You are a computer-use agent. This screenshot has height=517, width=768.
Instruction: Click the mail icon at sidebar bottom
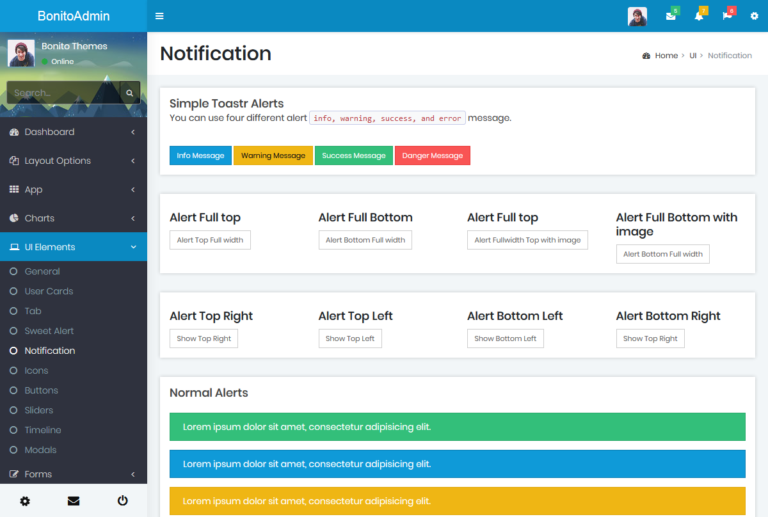click(73, 500)
